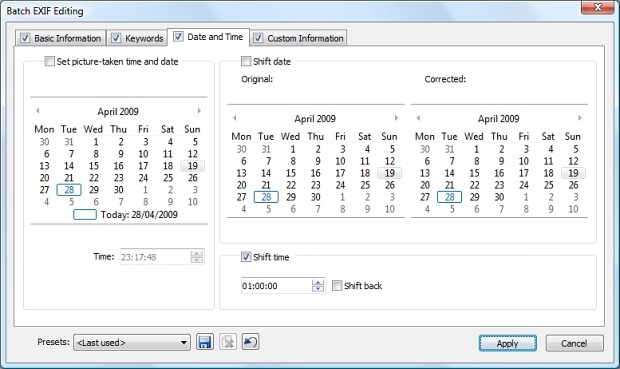Select day 19 in the left calendar
The height and width of the screenshot is (369, 620).
click(x=193, y=166)
